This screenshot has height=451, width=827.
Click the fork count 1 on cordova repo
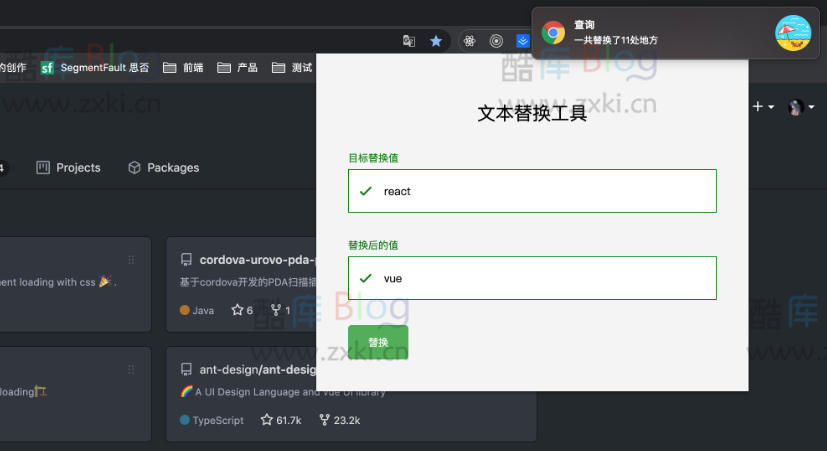point(281,310)
